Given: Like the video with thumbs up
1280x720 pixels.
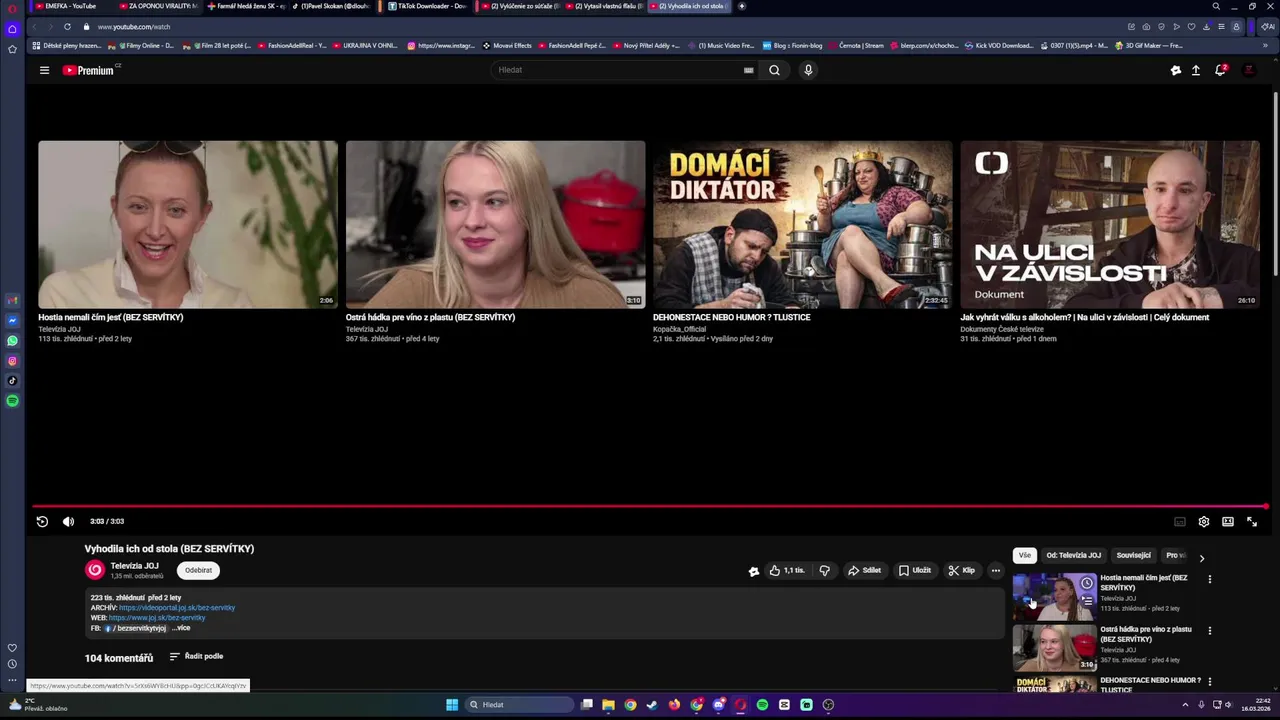Looking at the screenshot, I should 787,570.
